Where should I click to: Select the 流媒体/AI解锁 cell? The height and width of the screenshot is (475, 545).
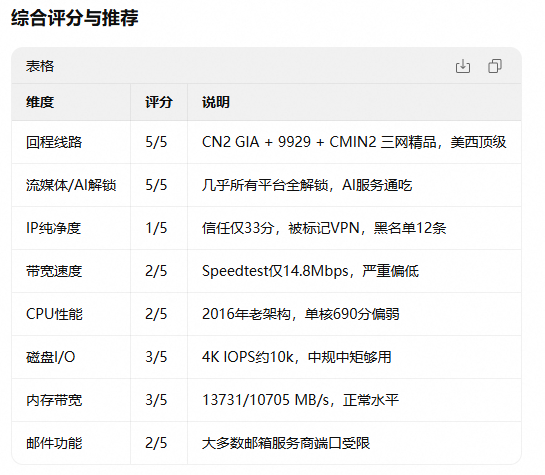click(x=71, y=185)
